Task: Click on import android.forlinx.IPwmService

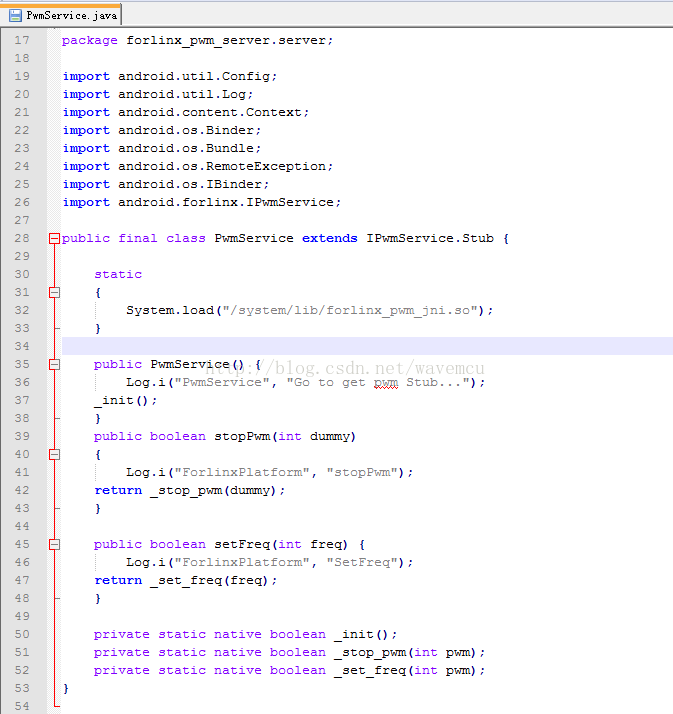Action: (x=202, y=202)
